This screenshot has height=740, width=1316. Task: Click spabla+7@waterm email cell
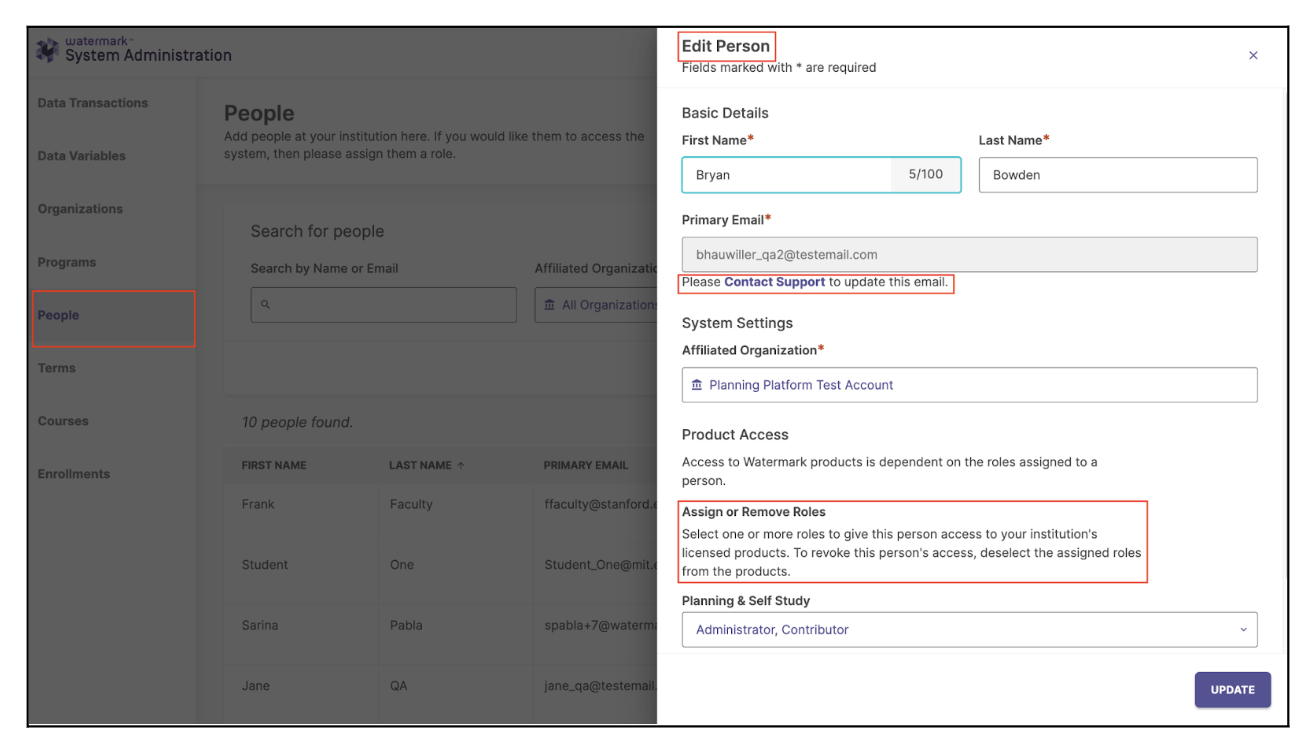click(x=600, y=626)
